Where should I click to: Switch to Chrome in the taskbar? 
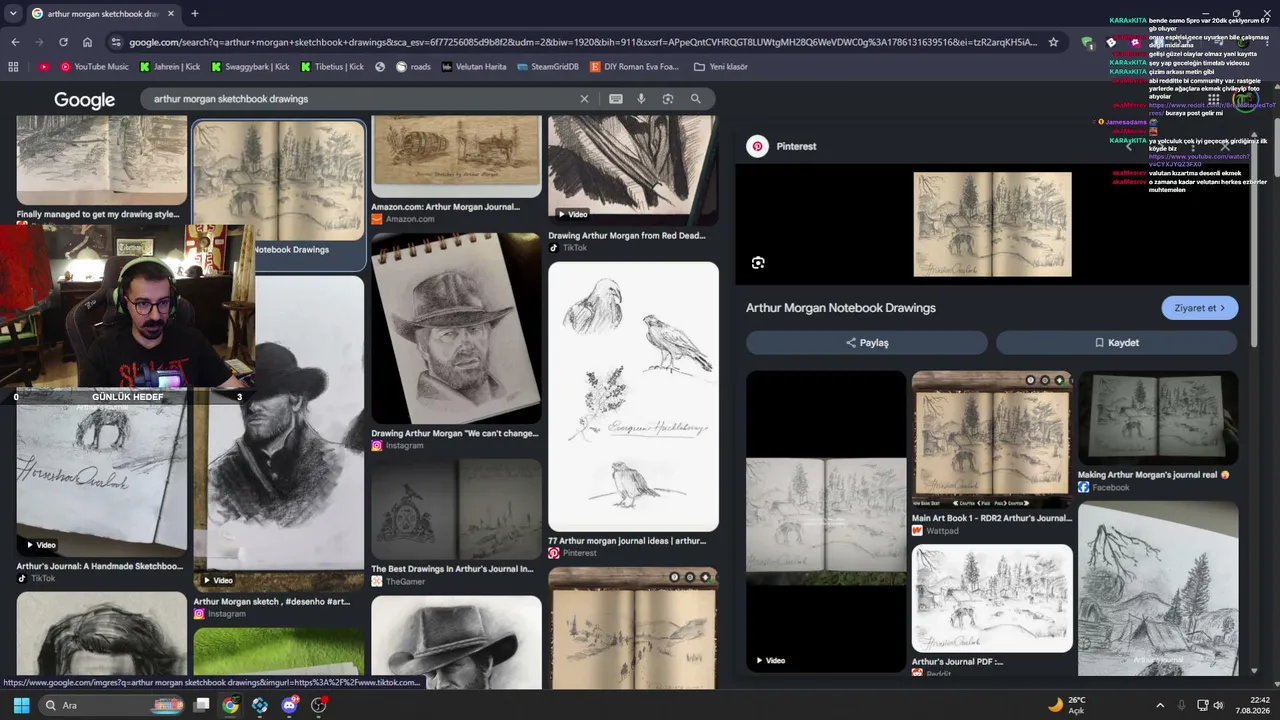230,705
